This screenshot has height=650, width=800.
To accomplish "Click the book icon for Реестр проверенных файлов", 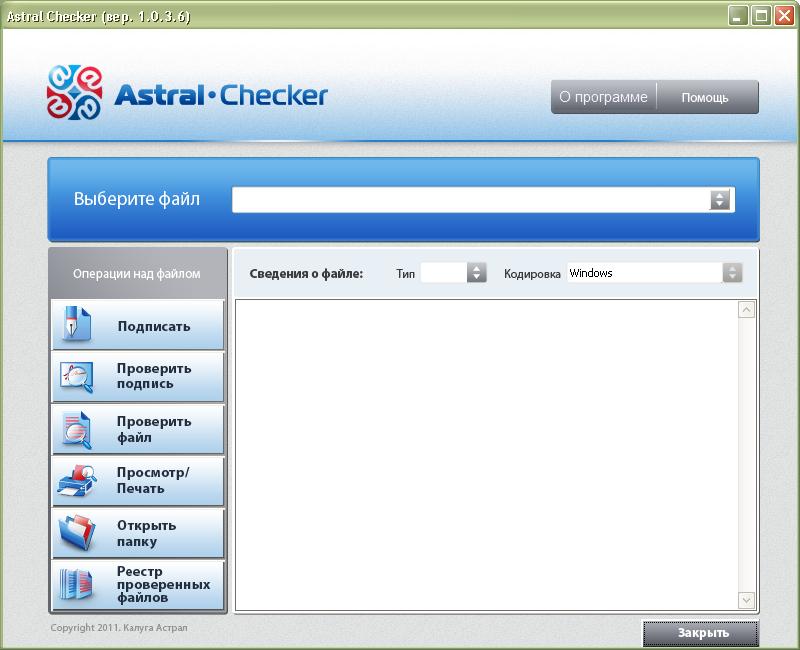I will (76, 584).
